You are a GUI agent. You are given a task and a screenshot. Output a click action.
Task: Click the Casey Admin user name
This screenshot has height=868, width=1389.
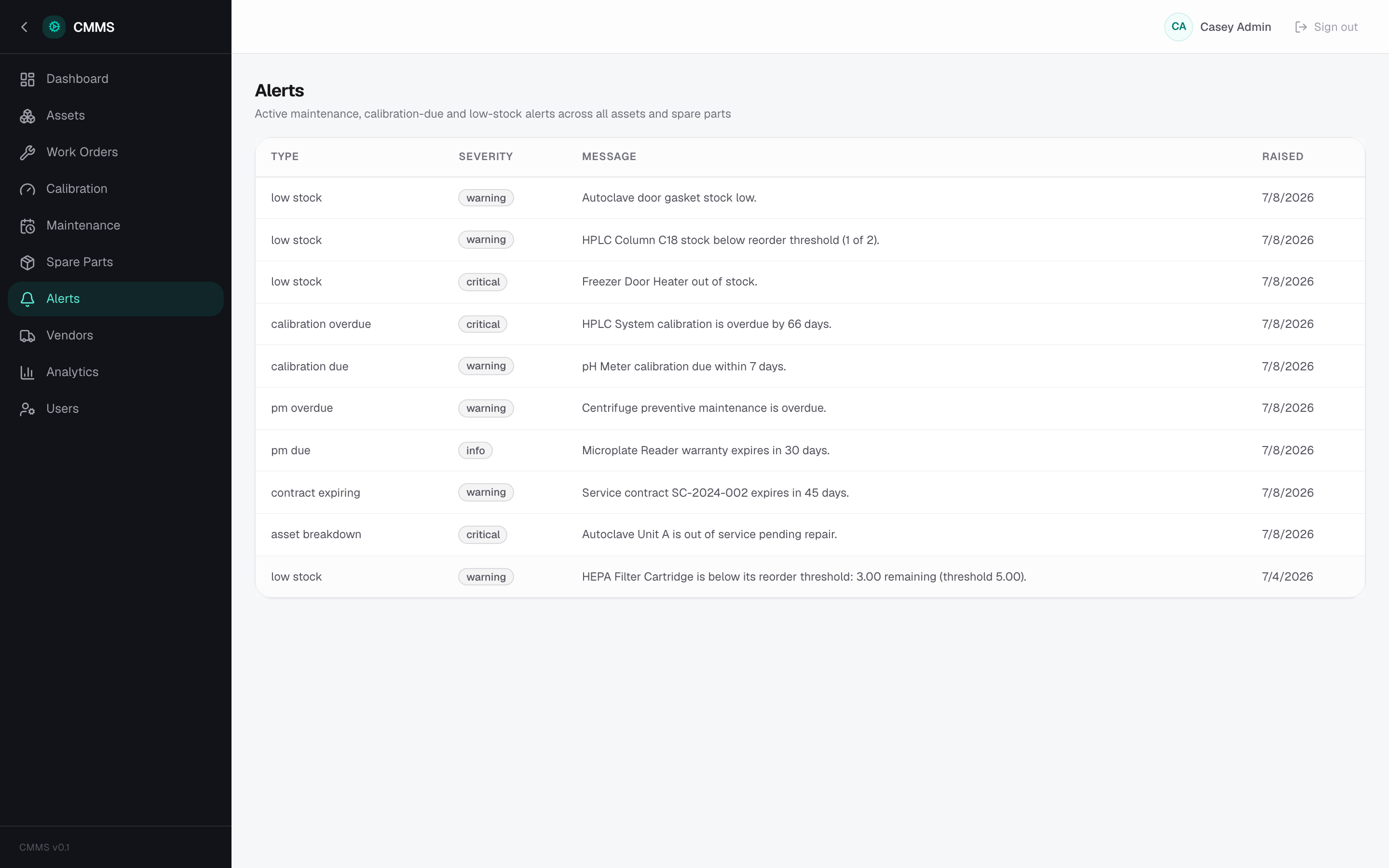click(x=1235, y=27)
